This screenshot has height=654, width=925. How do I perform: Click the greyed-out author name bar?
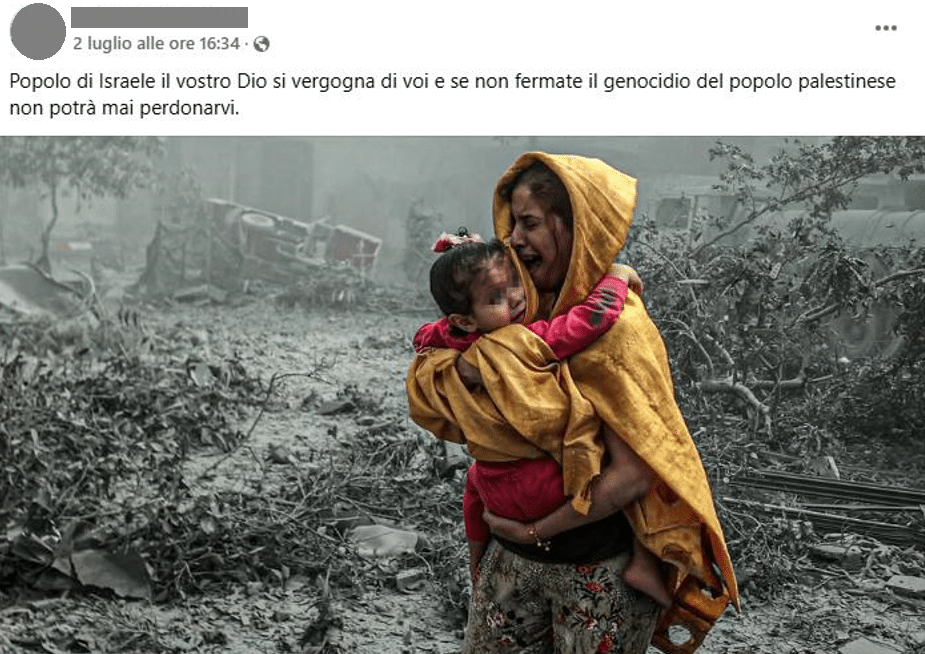coord(159,17)
